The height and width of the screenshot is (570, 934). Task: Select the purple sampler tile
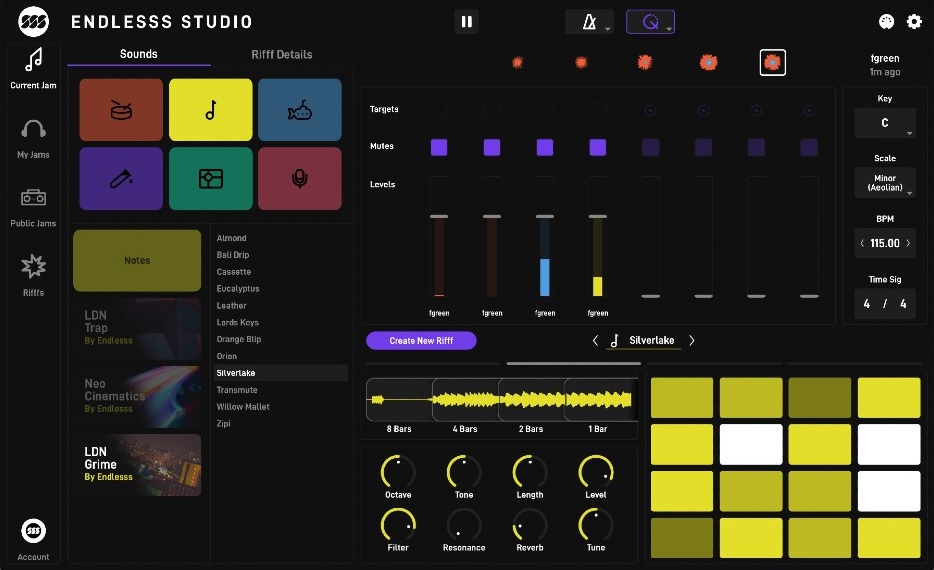pos(121,179)
